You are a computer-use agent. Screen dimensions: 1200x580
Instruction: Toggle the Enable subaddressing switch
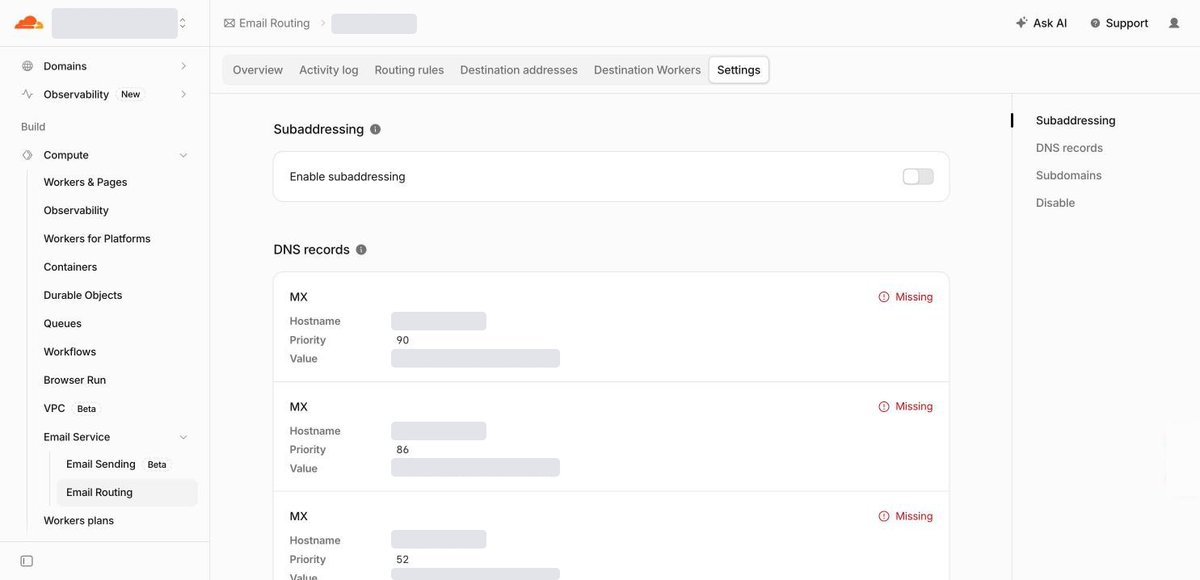(918, 177)
